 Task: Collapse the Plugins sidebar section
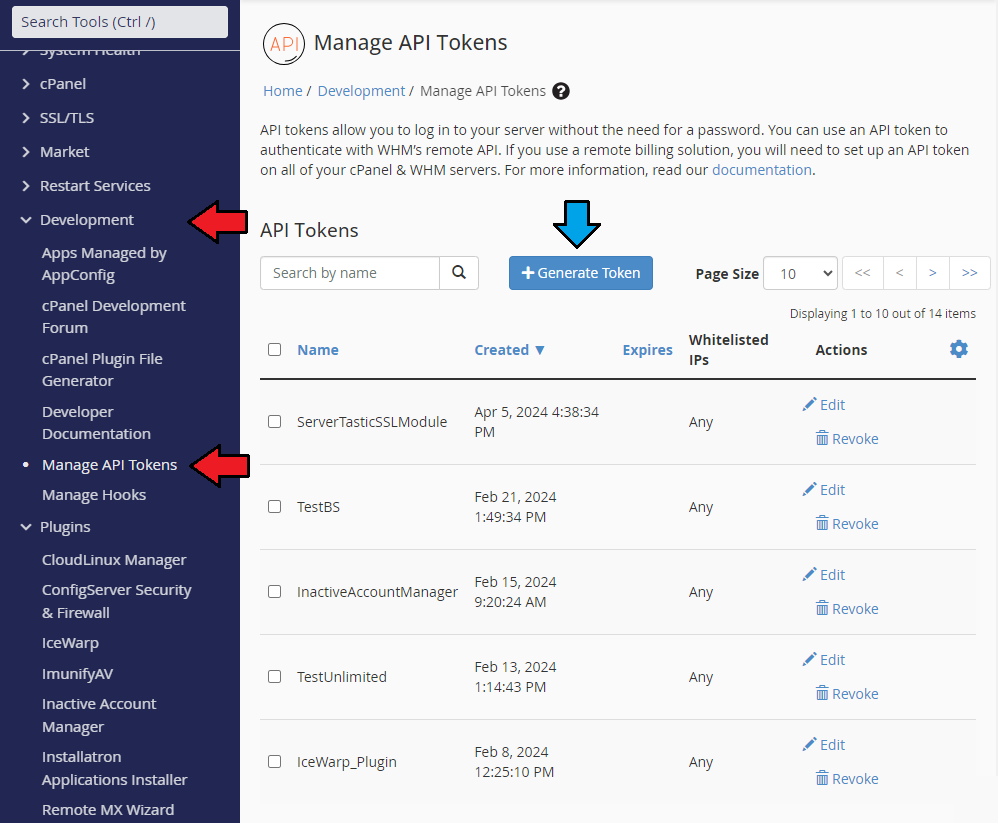coord(56,527)
